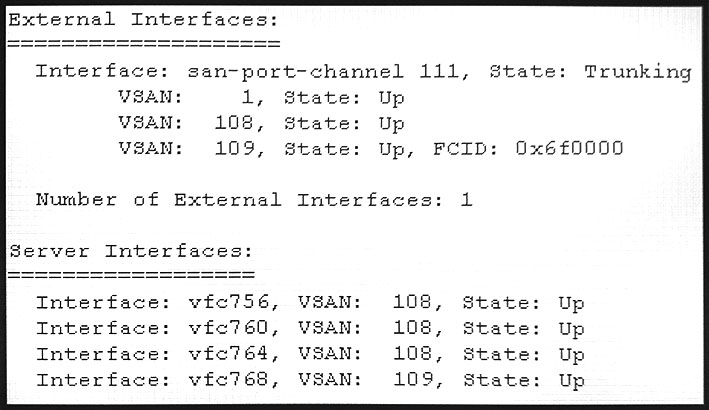The height and width of the screenshot is (410, 709).
Task: Select the external VSAN 108 state line
Action: [x=260, y=124]
